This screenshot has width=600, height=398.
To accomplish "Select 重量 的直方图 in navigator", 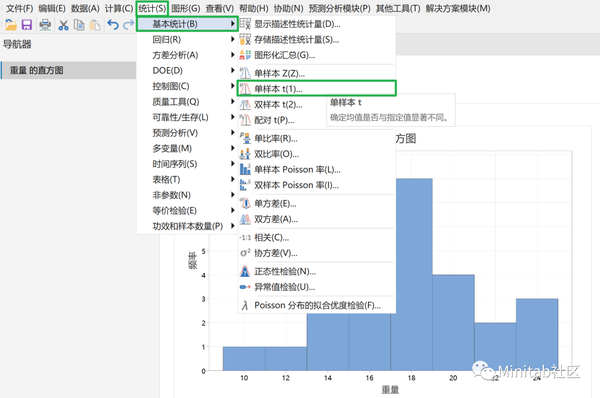I will click(68, 70).
